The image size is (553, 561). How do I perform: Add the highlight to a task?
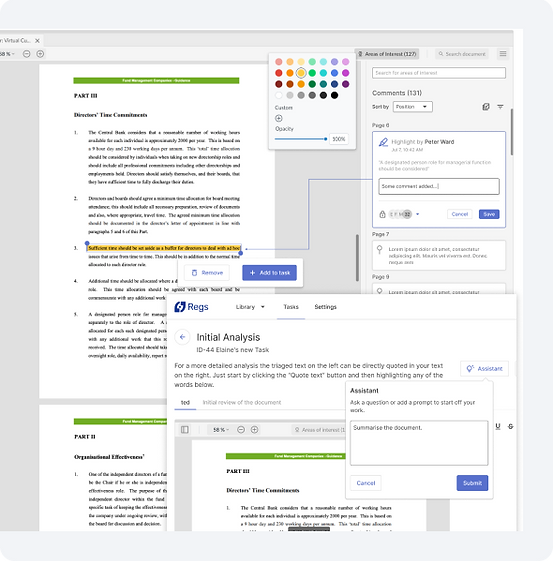[269, 273]
